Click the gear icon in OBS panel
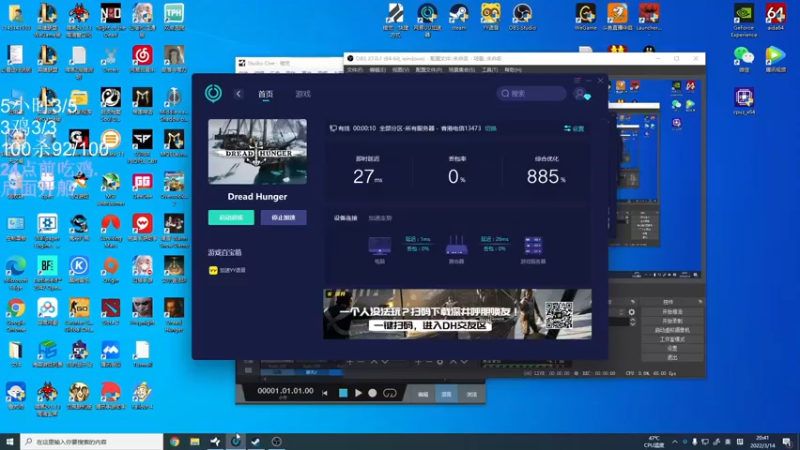 tap(632, 312)
